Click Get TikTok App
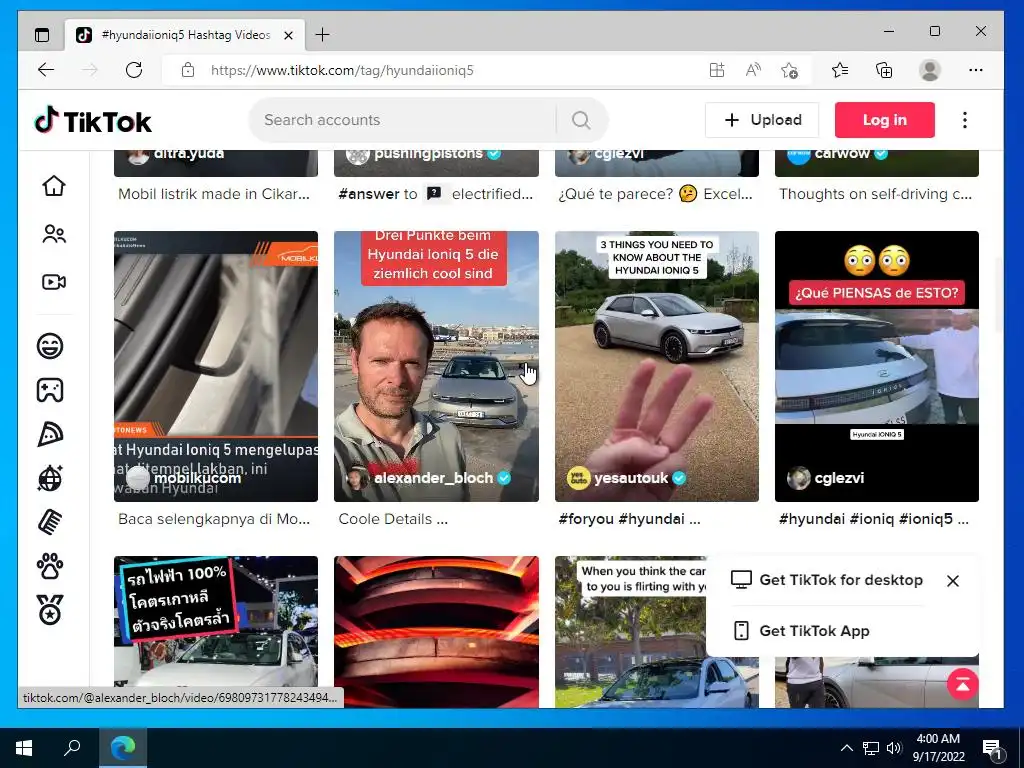Image resolution: width=1024 pixels, height=768 pixels. click(801, 631)
